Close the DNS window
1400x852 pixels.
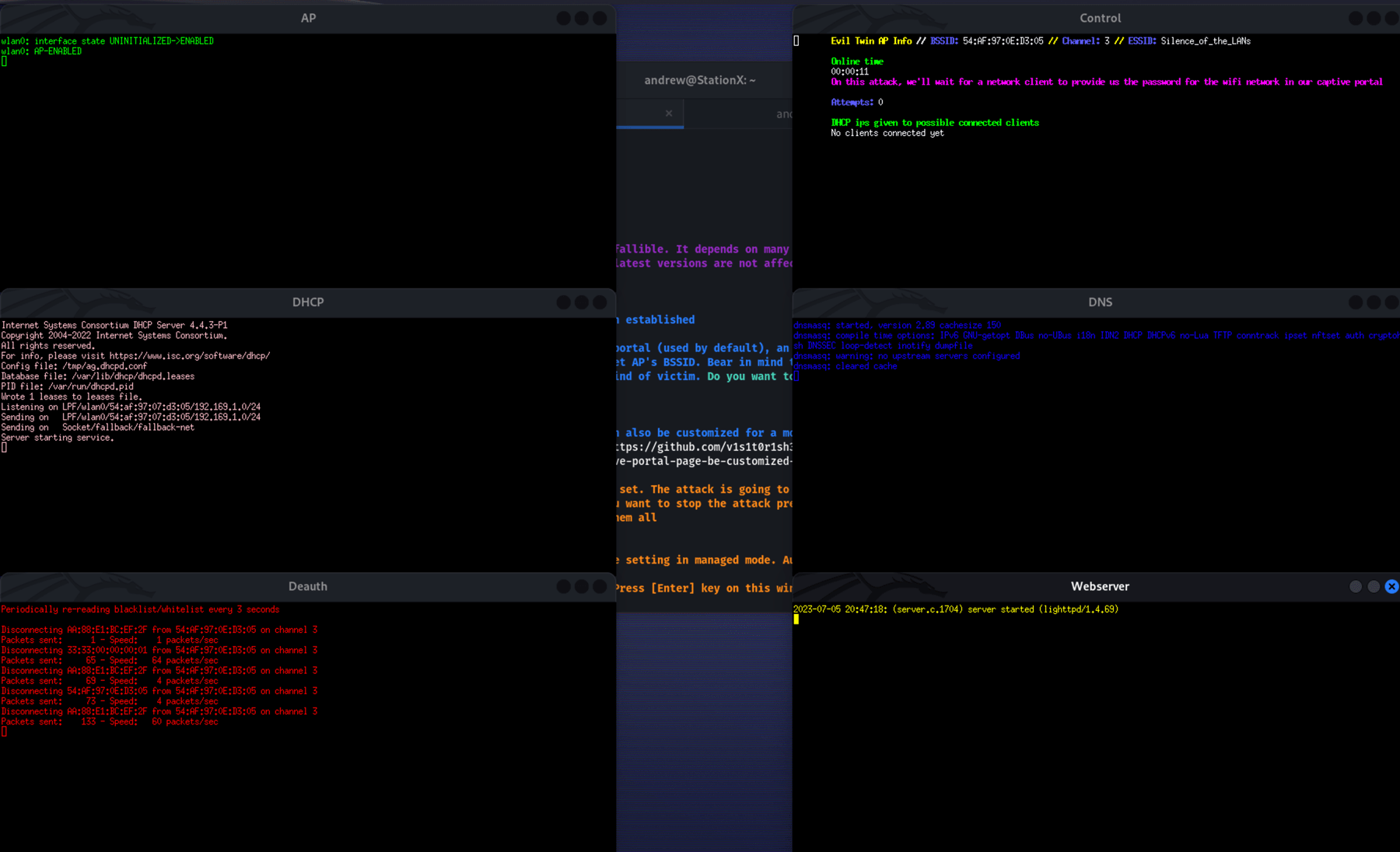(x=1391, y=302)
